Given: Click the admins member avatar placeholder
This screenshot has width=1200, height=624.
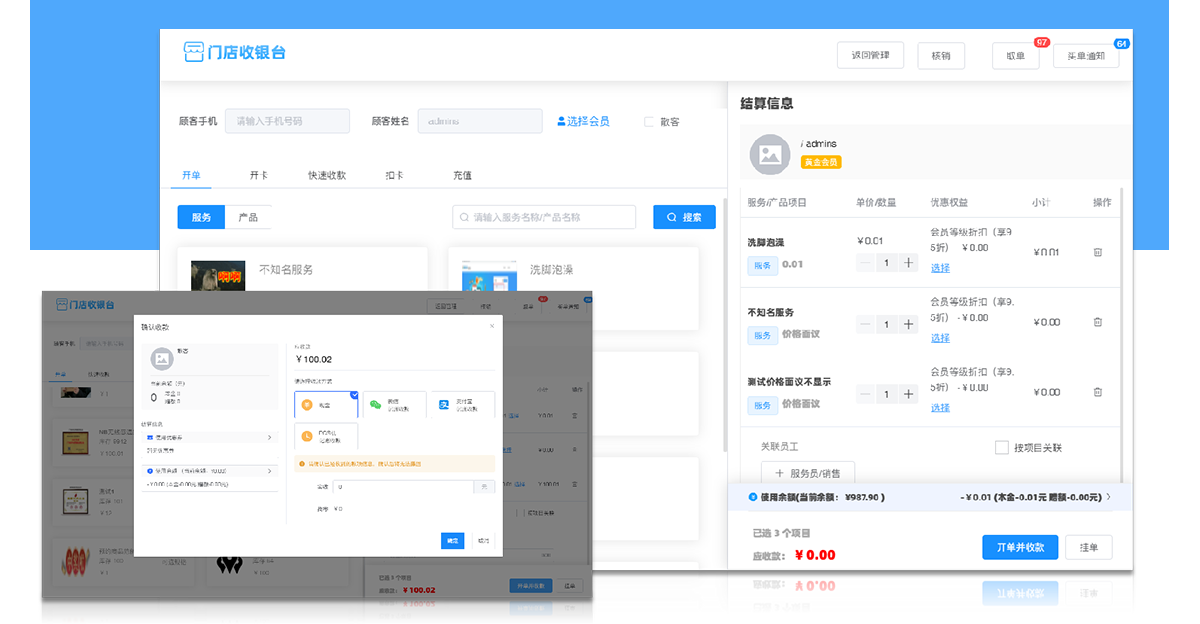Looking at the screenshot, I should [x=770, y=153].
